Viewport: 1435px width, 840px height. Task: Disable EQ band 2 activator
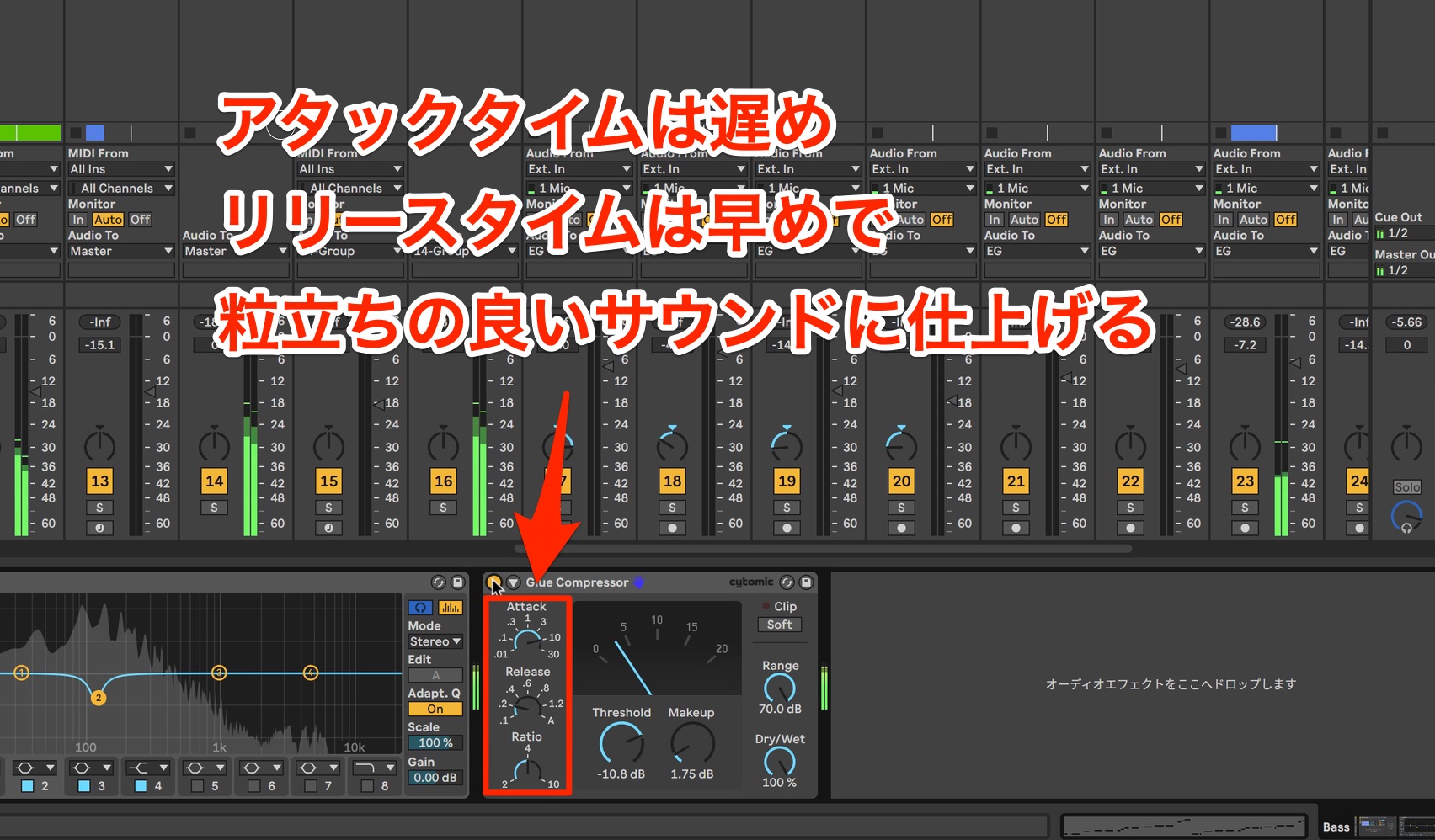(28, 786)
